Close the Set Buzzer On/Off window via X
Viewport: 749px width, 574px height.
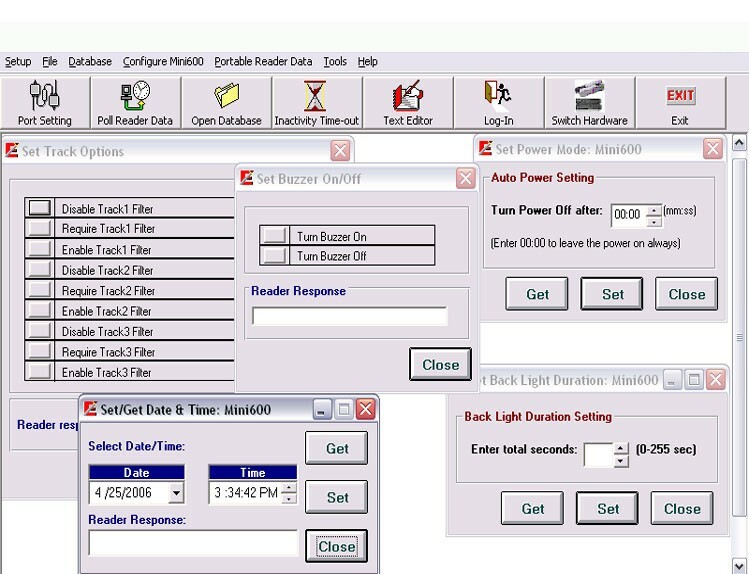tap(465, 179)
